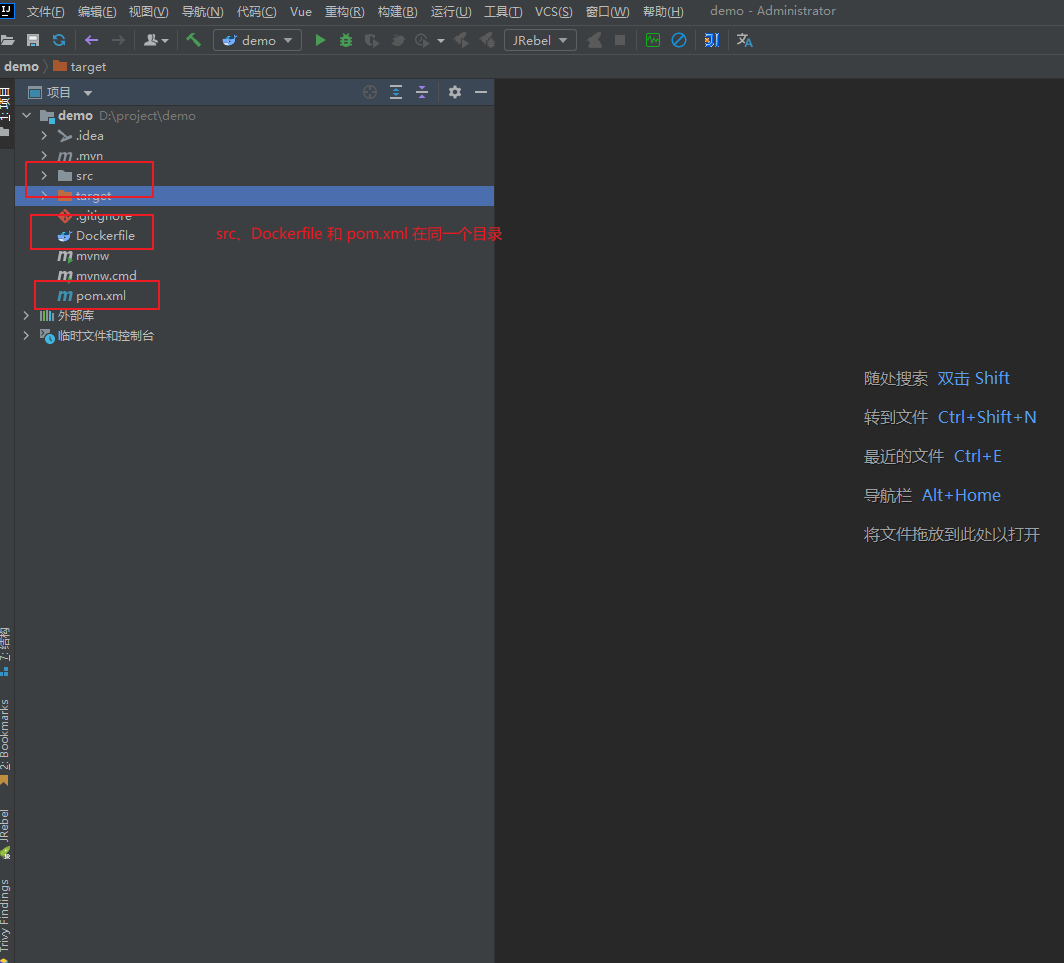Expand the 外部库 node
1064x963 pixels.
[26, 316]
